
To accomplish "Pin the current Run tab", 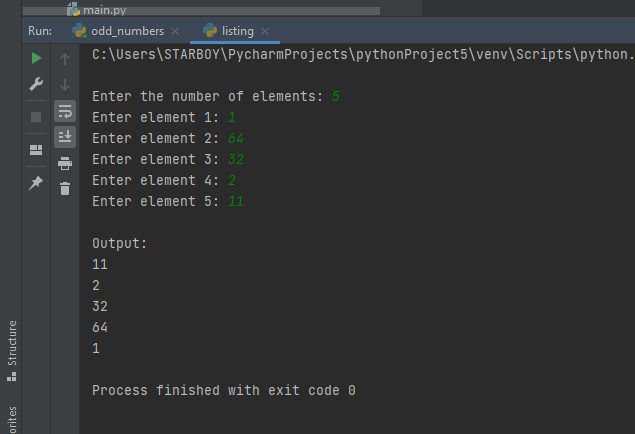I will tap(36, 183).
